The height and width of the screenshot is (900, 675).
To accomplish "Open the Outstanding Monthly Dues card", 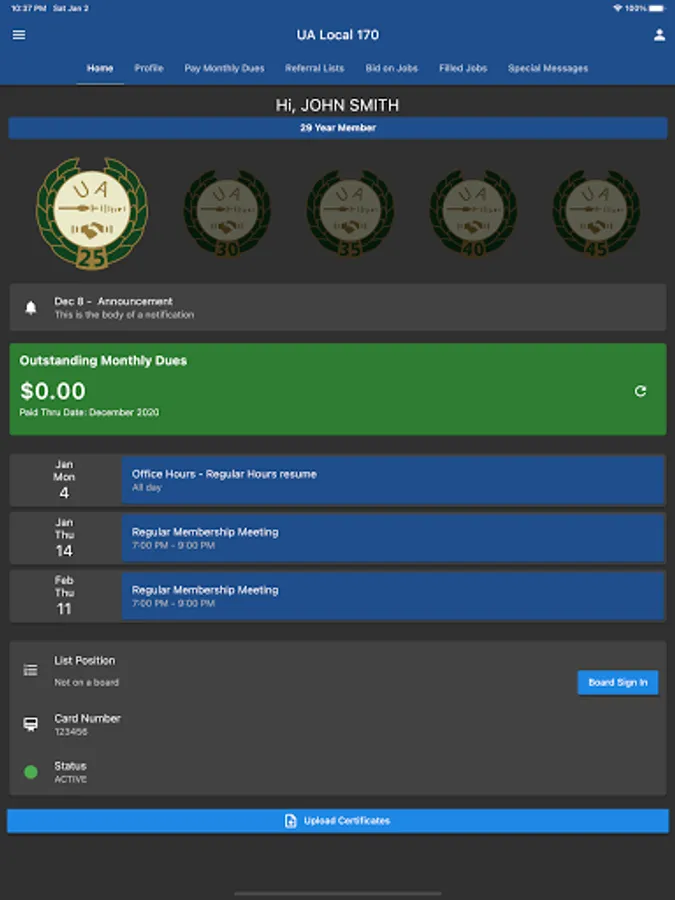I will point(338,389).
